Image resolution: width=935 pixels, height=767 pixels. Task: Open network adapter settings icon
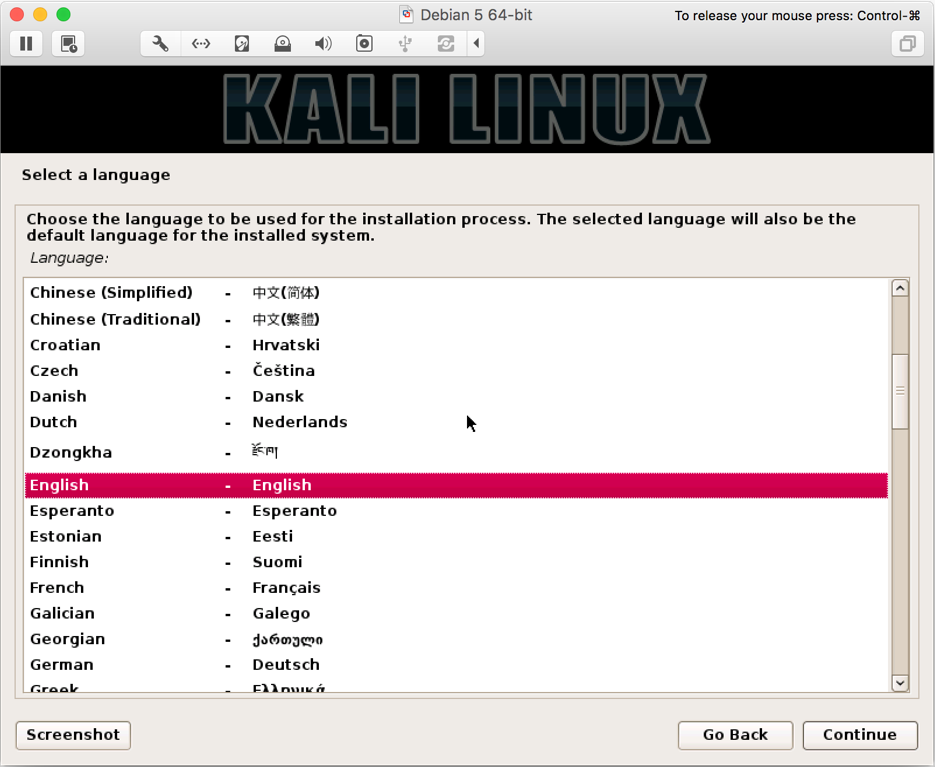(x=201, y=44)
